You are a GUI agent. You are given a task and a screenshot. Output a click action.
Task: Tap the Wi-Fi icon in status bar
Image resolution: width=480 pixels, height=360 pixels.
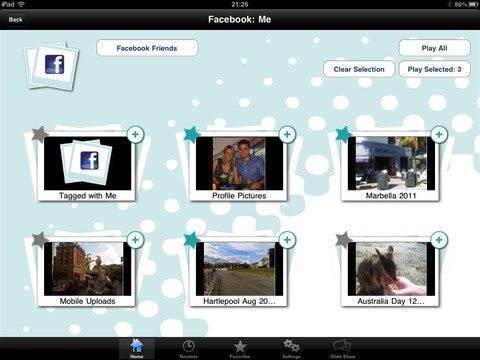21,4
